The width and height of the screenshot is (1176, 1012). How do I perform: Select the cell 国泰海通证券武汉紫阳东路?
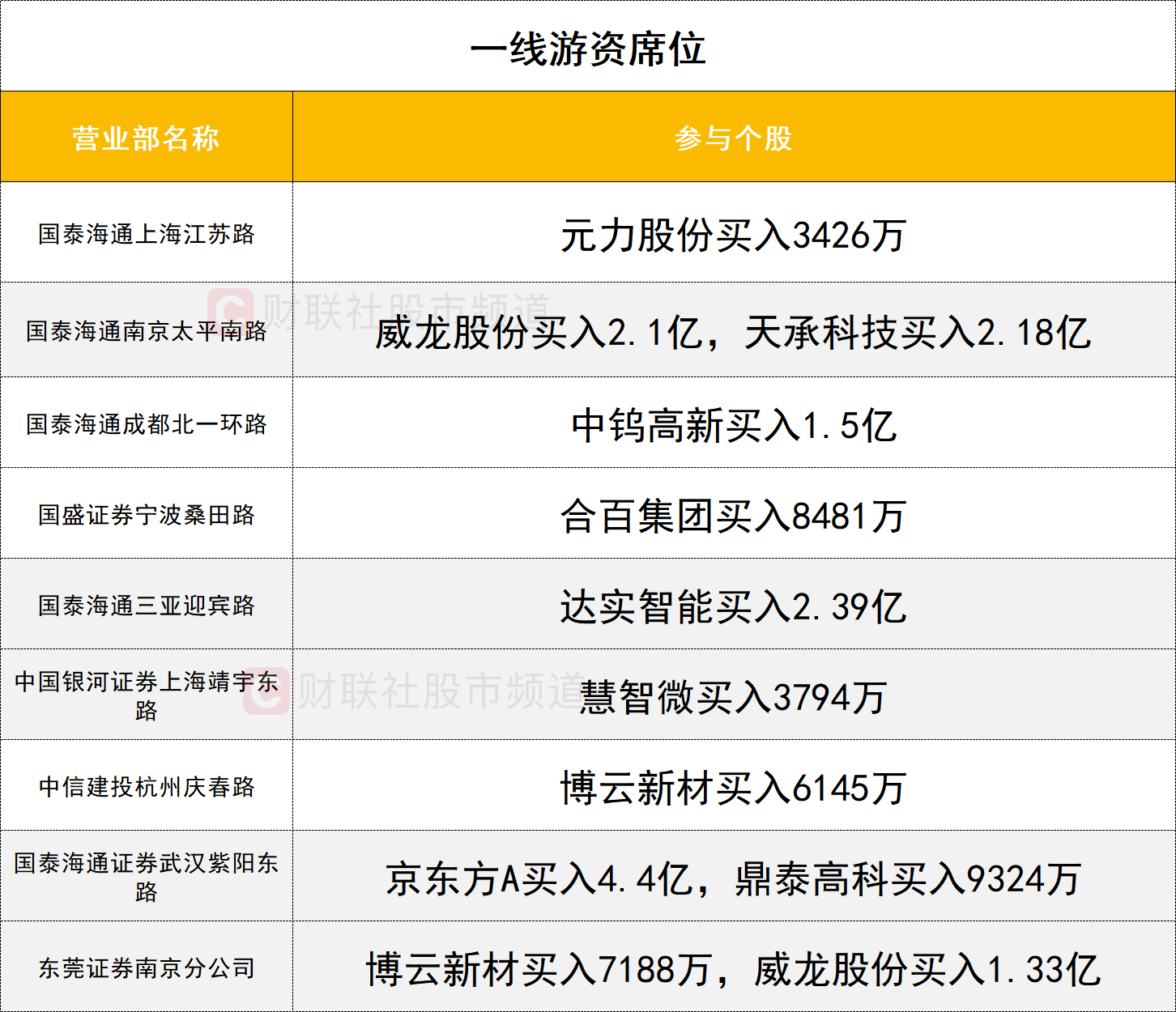(x=147, y=876)
